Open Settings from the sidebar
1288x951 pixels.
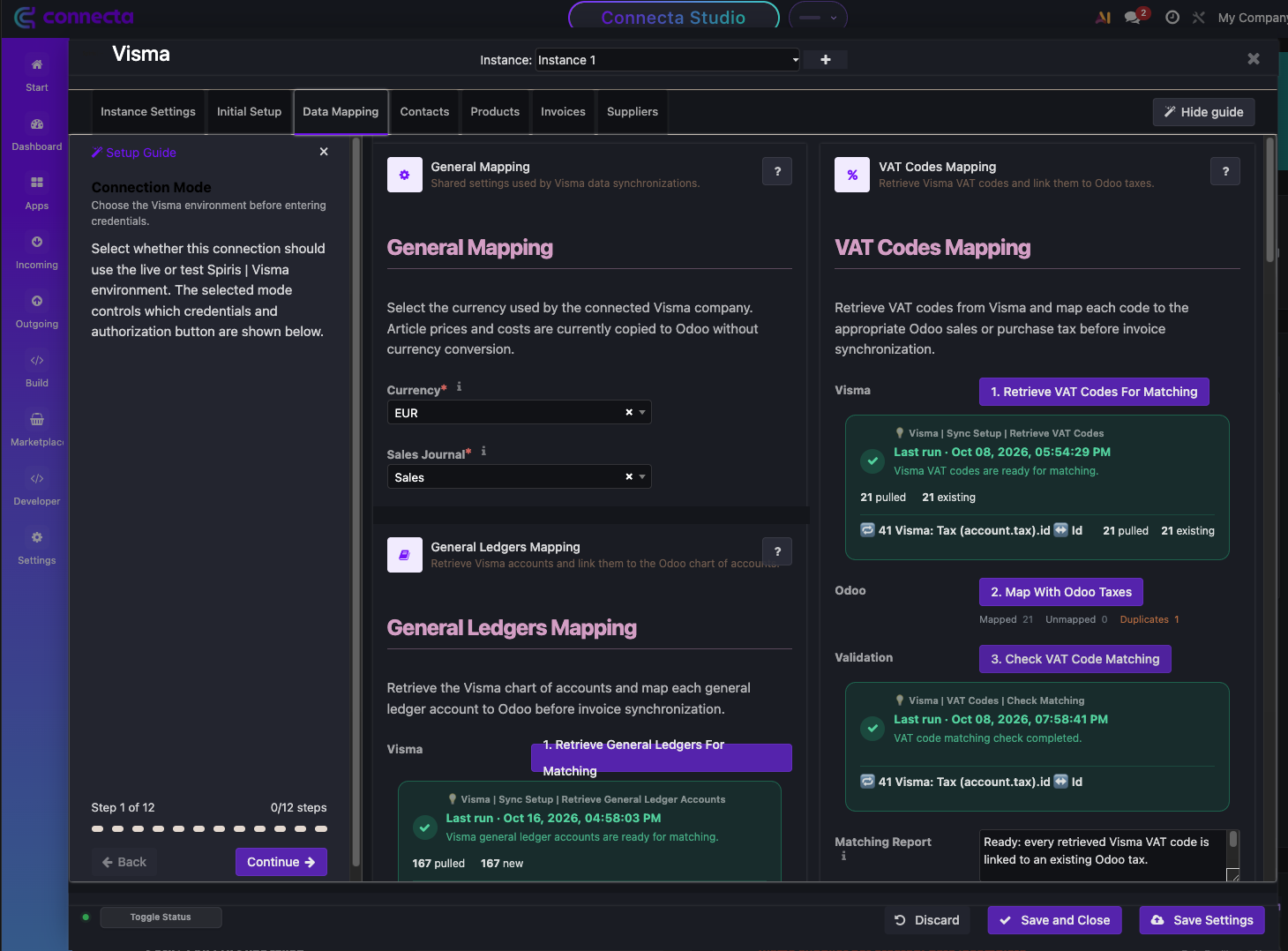(x=36, y=548)
